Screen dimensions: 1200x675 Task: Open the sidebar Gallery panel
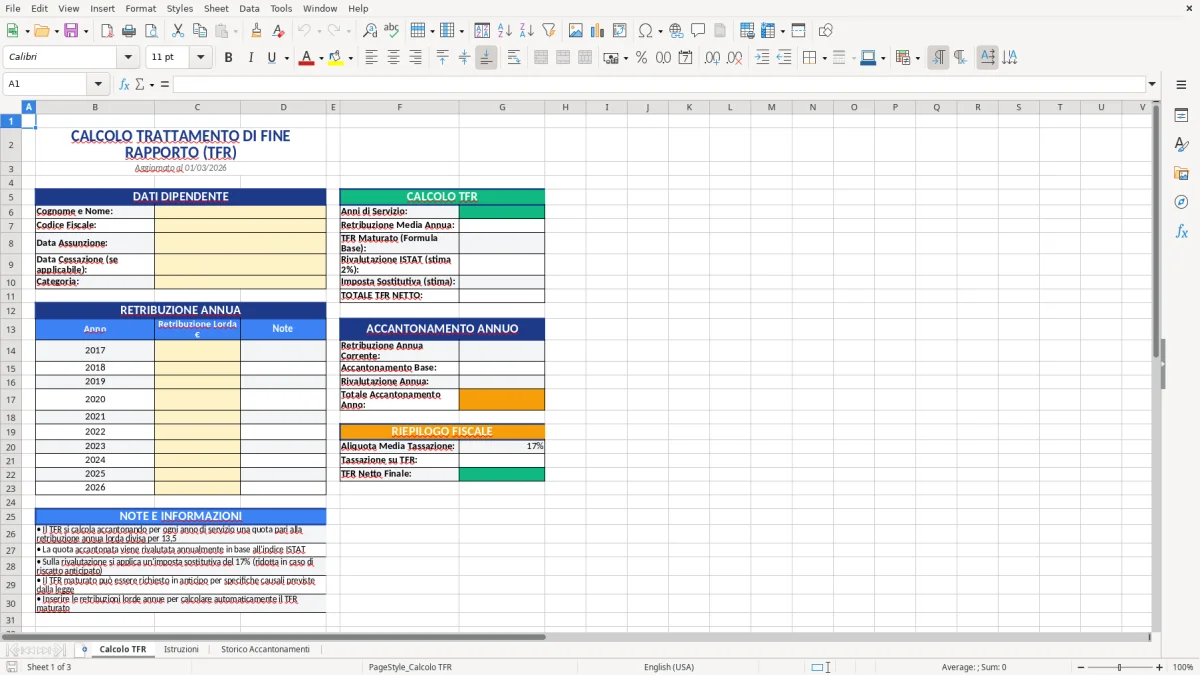click(1181, 174)
